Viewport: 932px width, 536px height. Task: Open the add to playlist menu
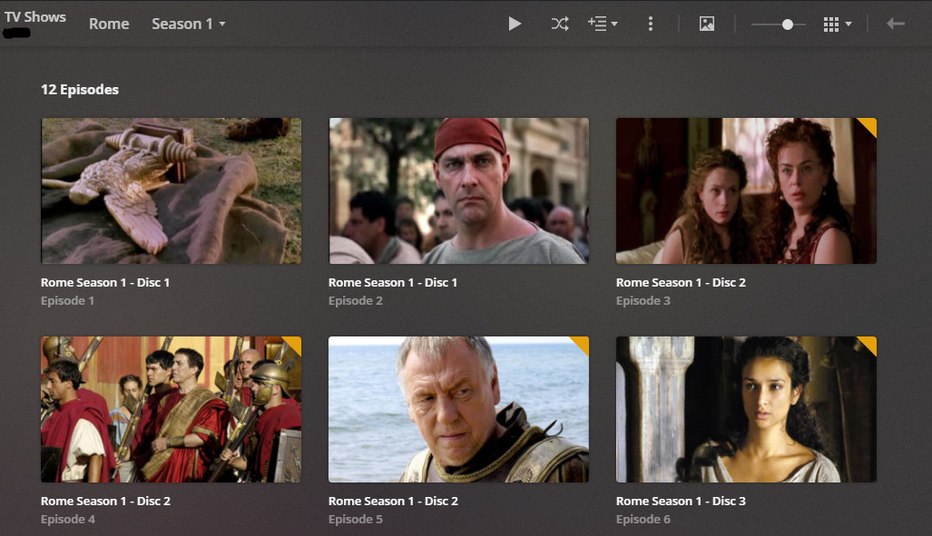coord(602,24)
